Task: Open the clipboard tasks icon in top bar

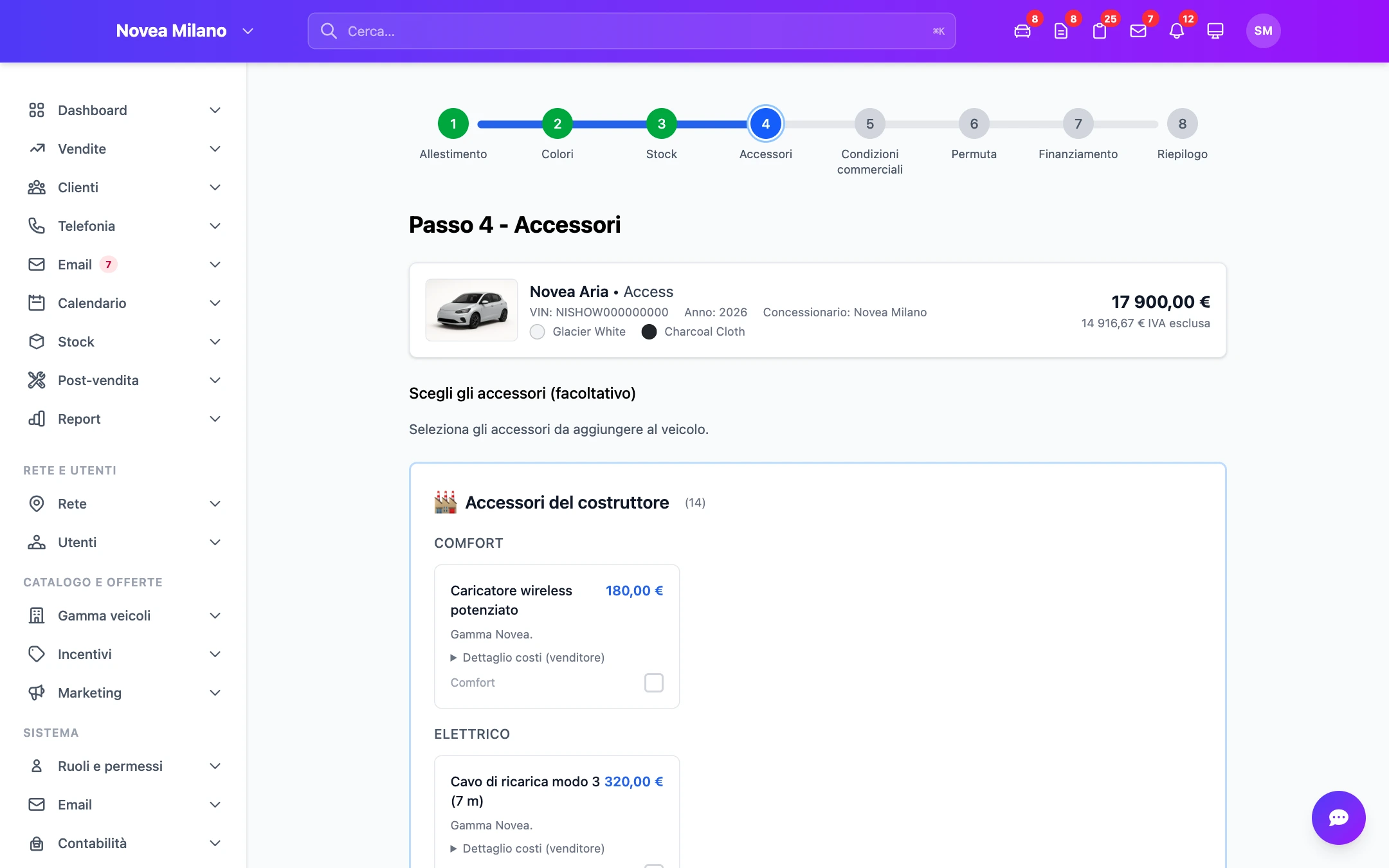Action: pos(1100,31)
